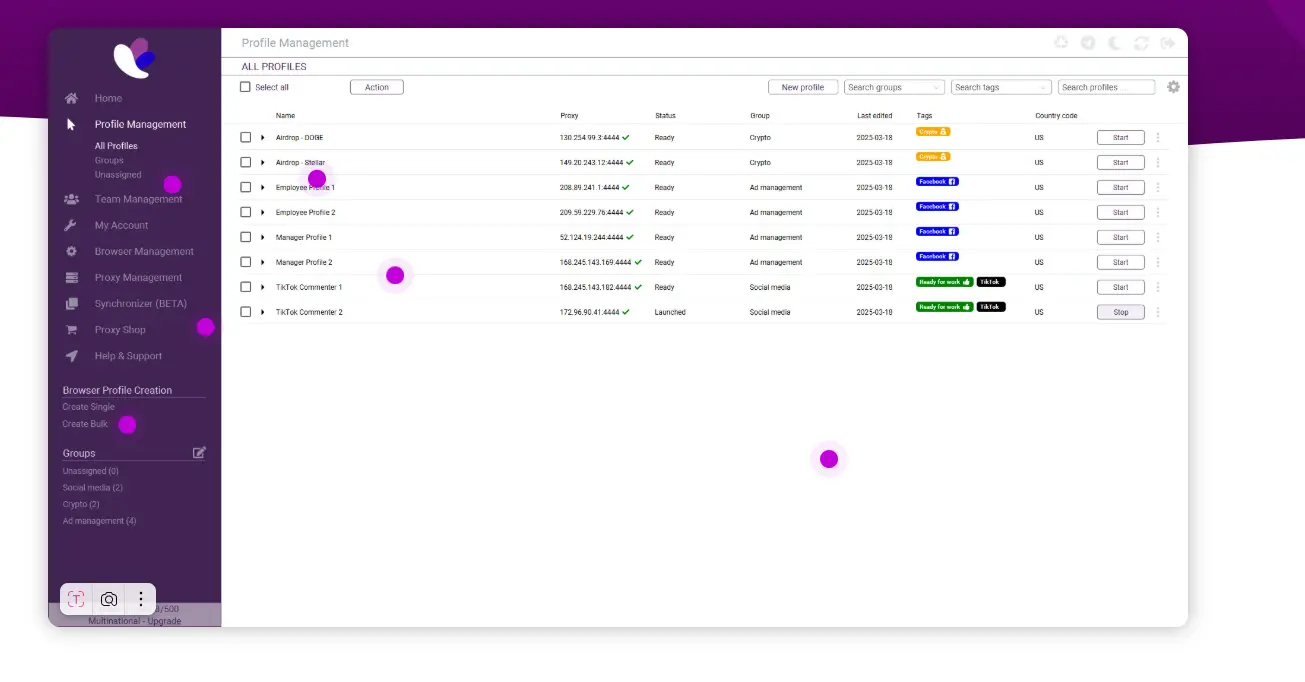Click the logout icon in header
The image size is (1305, 682).
click(x=1168, y=43)
